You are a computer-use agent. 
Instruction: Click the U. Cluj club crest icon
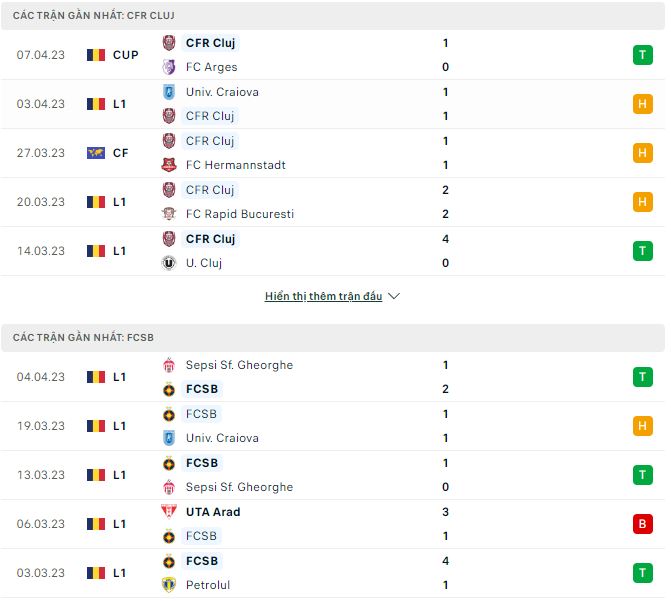pos(168,263)
